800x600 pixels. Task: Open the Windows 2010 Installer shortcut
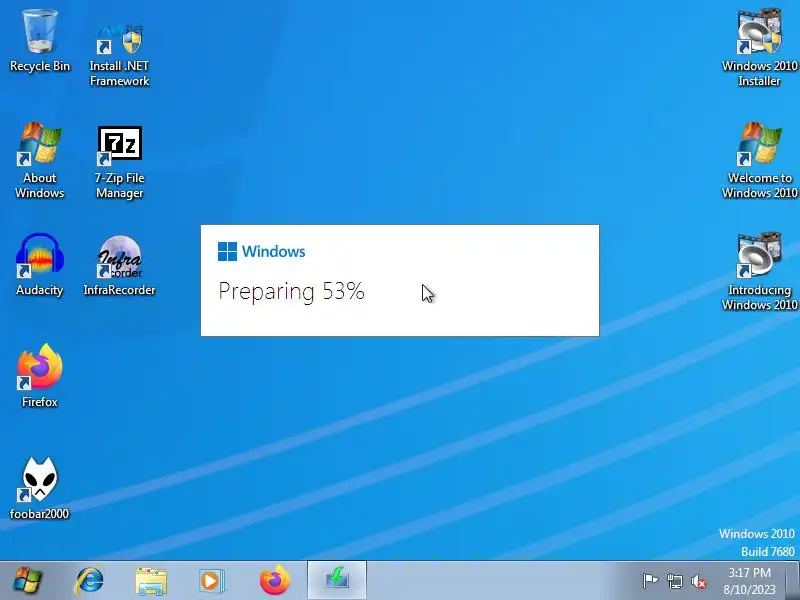(759, 47)
